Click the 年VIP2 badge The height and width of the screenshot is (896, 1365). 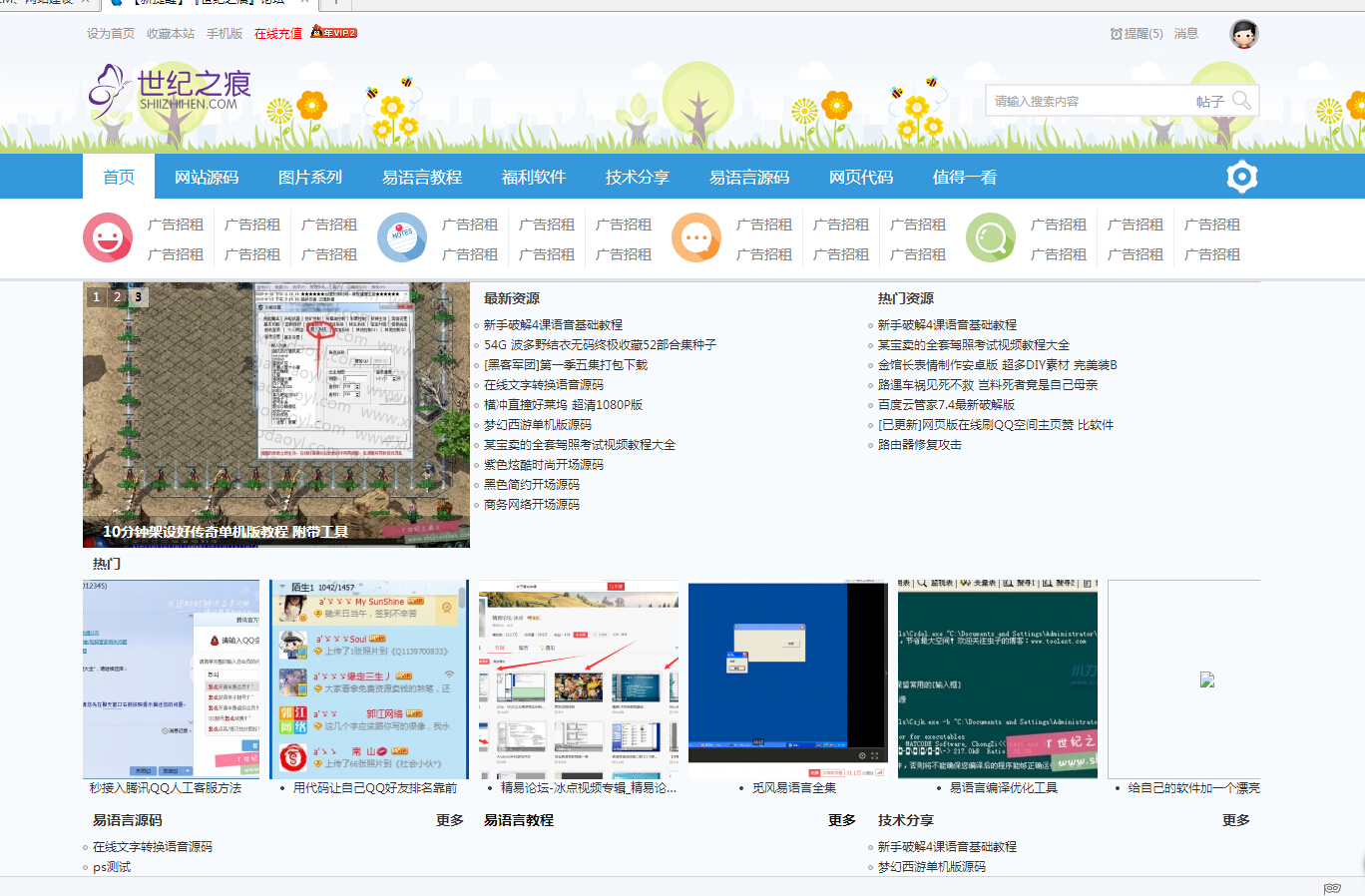[333, 33]
